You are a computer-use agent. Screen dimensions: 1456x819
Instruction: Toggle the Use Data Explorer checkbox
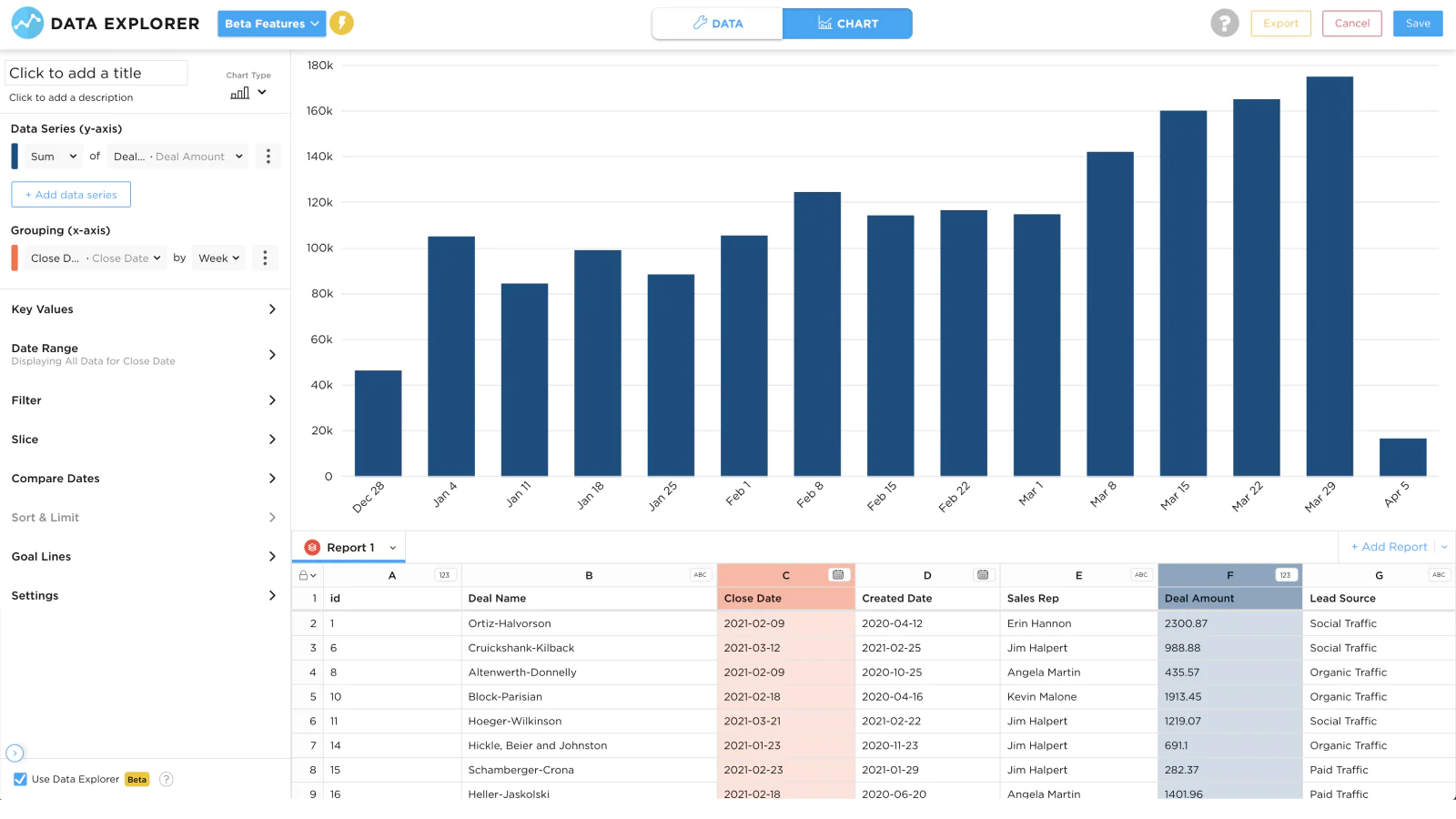20,779
